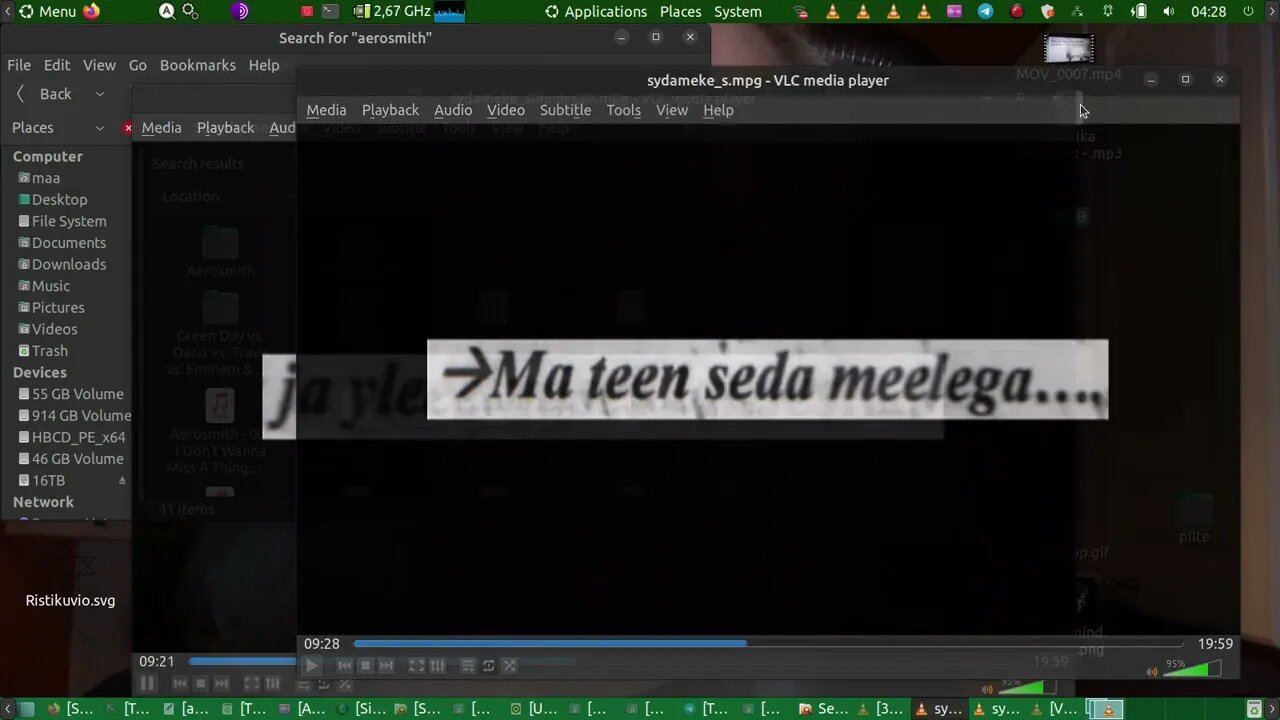Image resolution: width=1280 pixels, height=720 pixels.
Task: Open the Tools menu in VLC
Action: click(x=623, y=110)
